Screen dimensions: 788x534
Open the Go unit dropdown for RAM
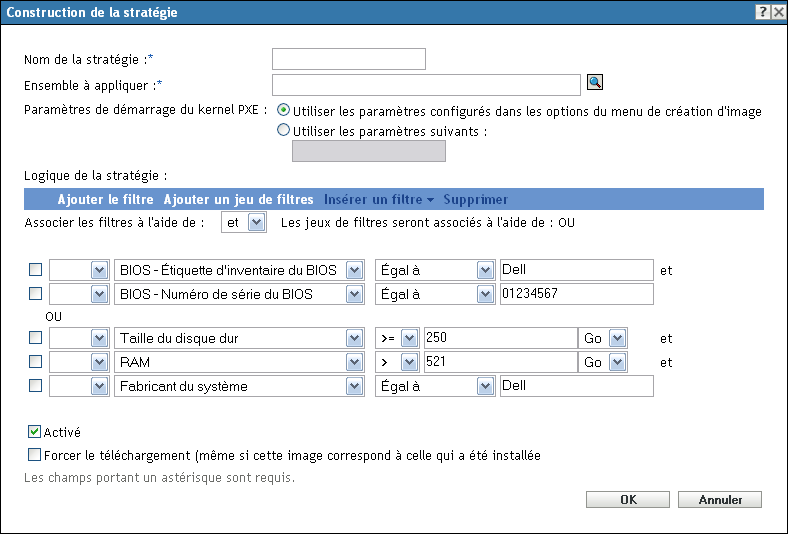[x=617, y=362]
